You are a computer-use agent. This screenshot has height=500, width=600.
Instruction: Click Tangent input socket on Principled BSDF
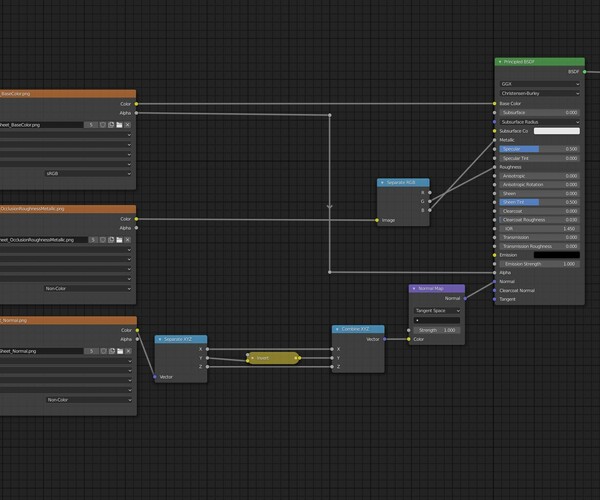click(x=494, y=299)
